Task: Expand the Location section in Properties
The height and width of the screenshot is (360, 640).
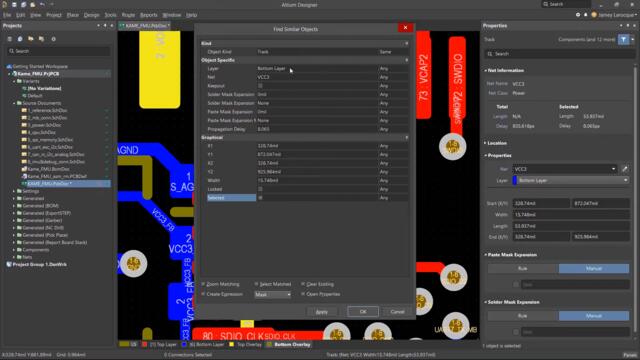Action: [x=485, y=143]
